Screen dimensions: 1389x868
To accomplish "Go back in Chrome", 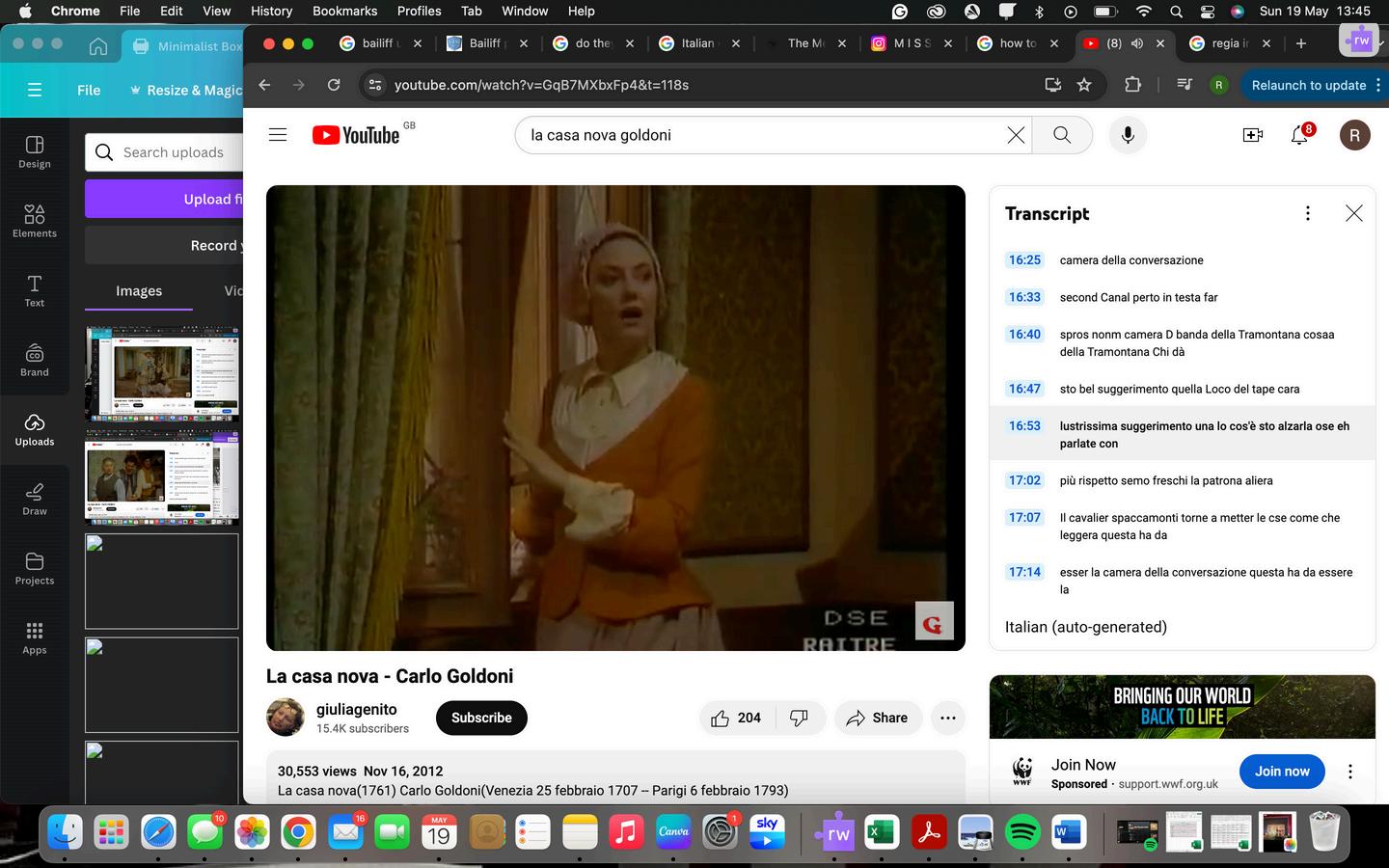I will point(265,85).
